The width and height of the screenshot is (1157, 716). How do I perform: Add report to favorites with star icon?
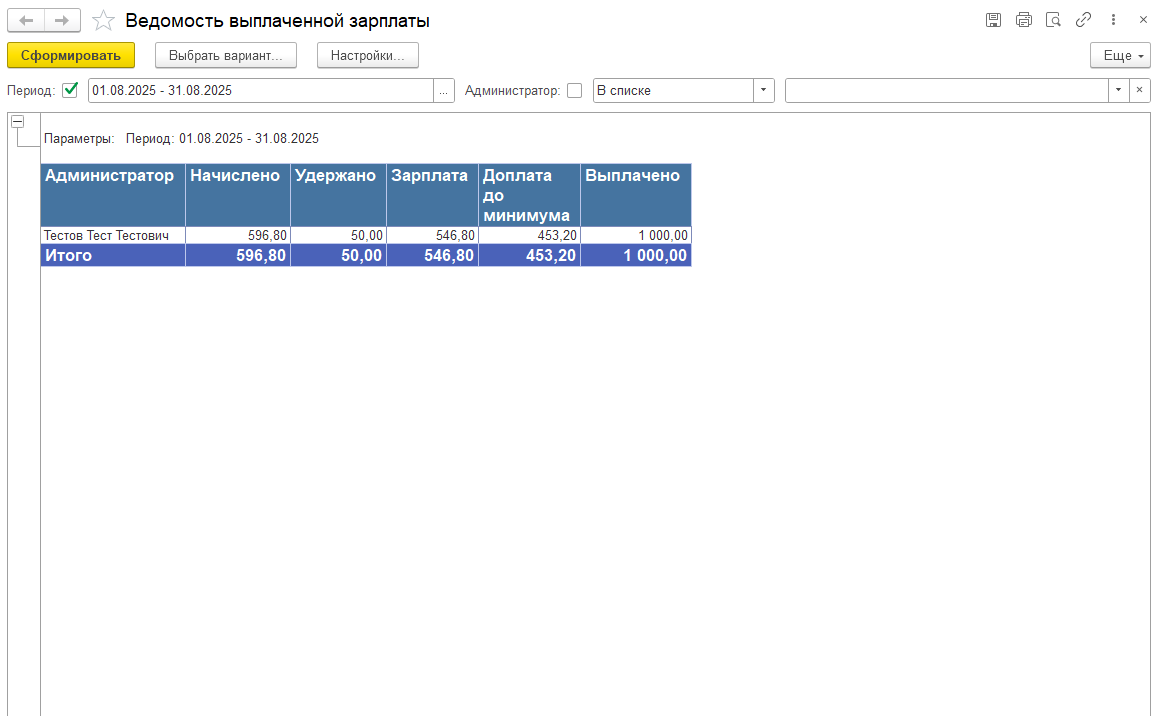(x=103, y=21)
